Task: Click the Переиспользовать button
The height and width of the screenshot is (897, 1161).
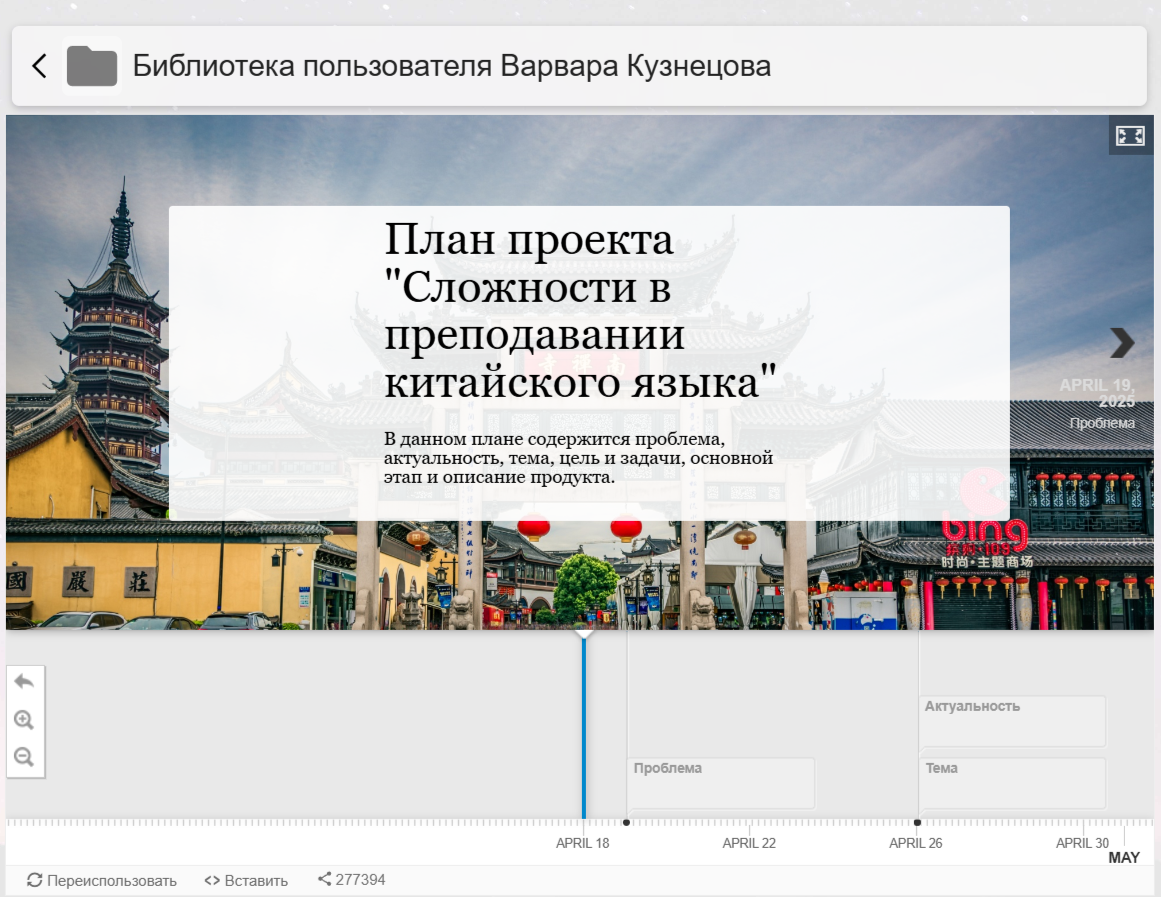Action: (102, 880)
